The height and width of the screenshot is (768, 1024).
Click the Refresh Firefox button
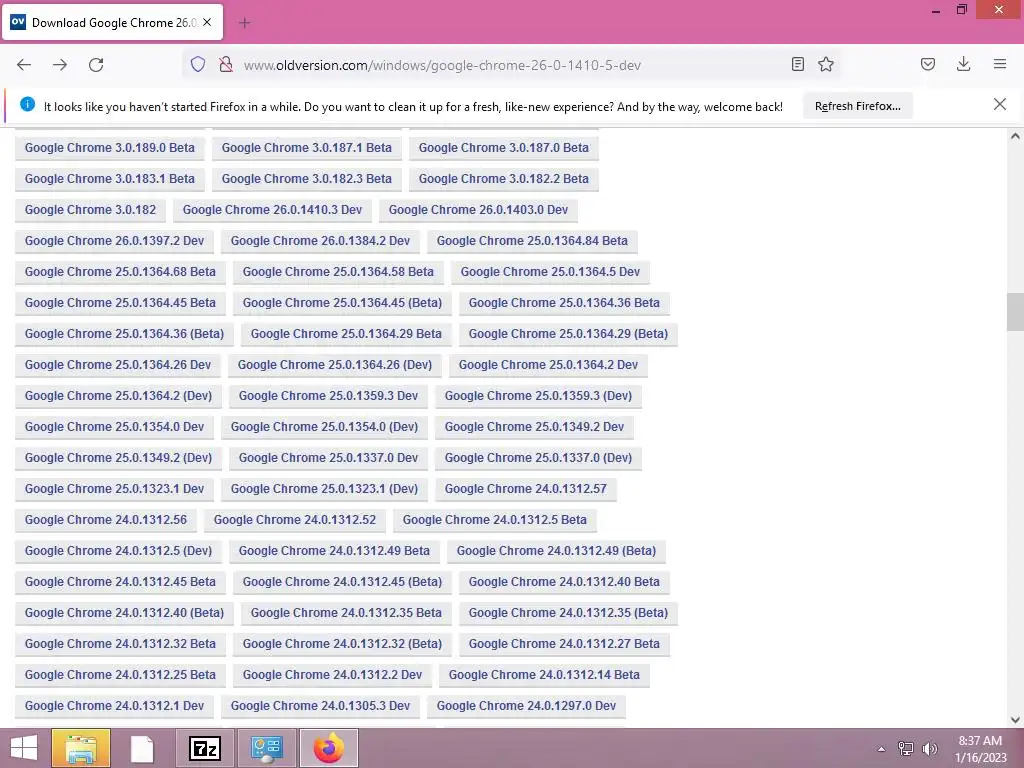coord(857,106)
